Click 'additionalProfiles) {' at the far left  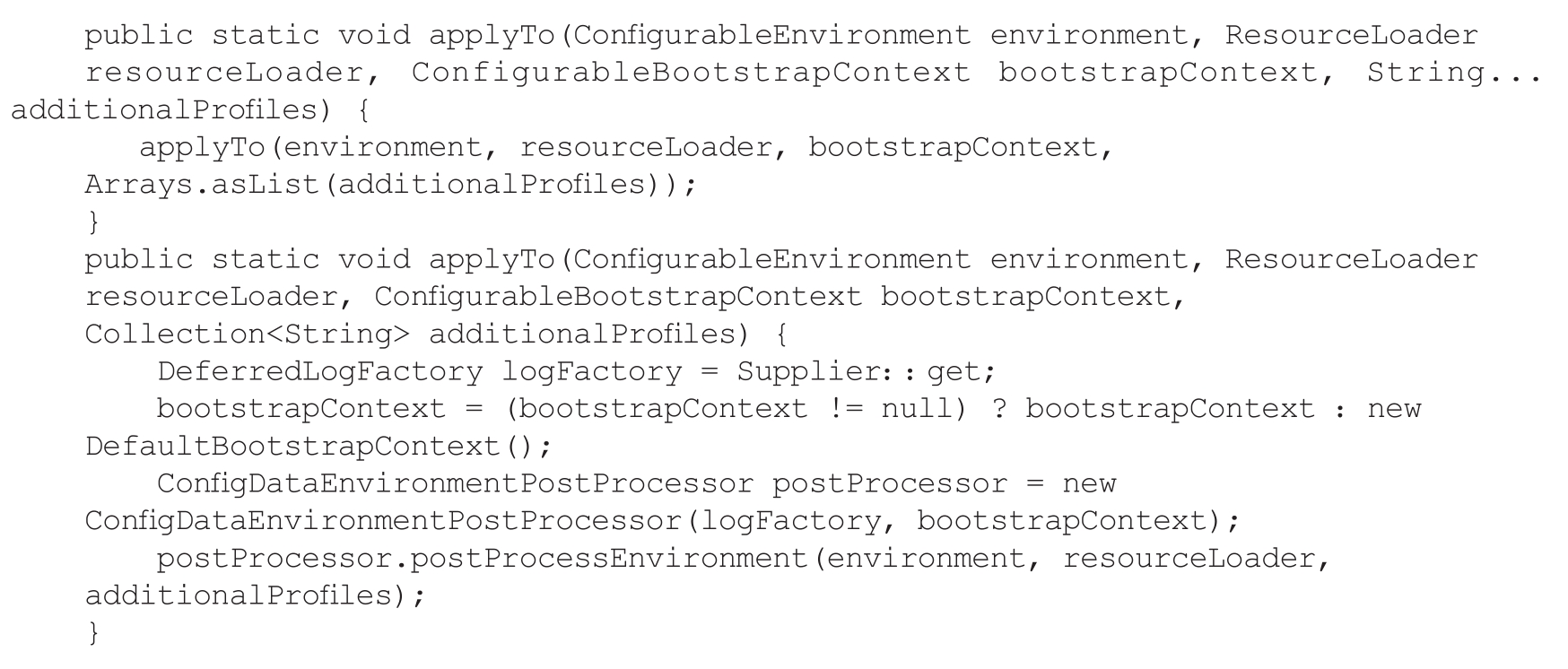190,110
